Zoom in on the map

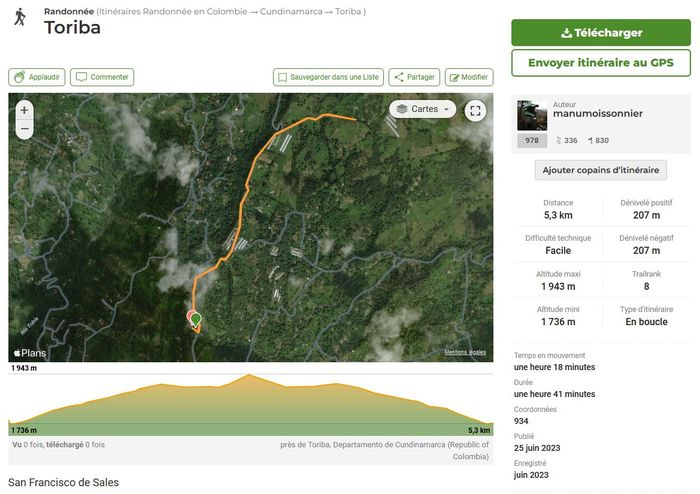pos(24,110)
